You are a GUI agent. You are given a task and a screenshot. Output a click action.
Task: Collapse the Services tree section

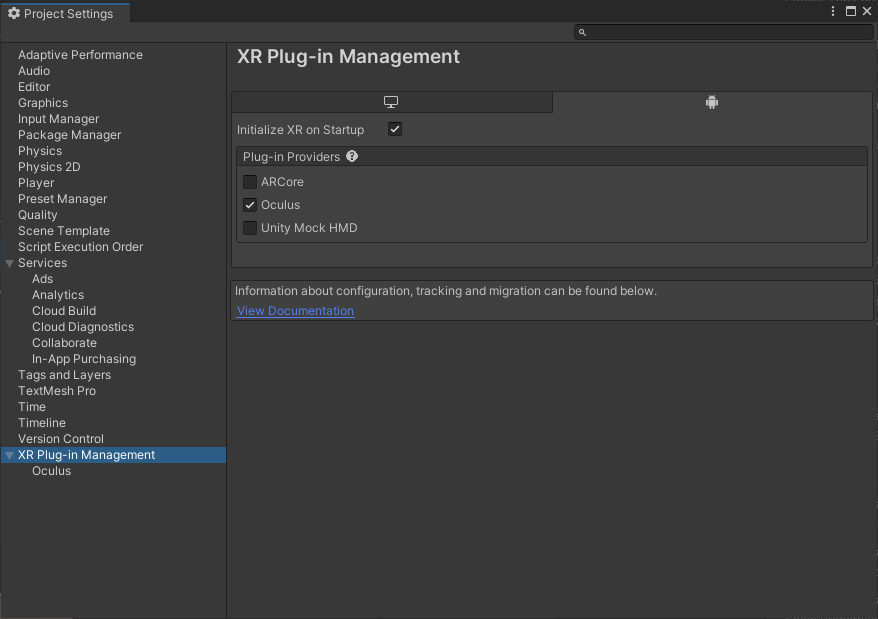click(x=10, y=263)
